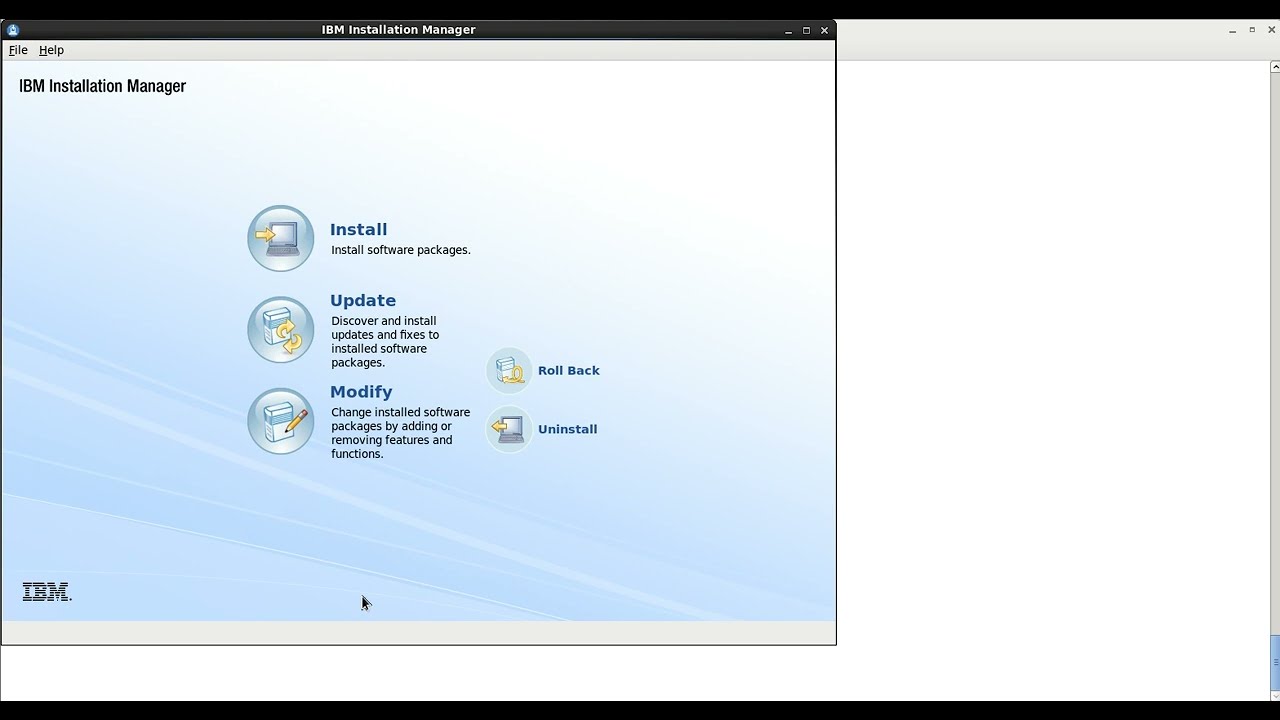Select the Uninstall link
The width and height of the screenshot is (1280, 720).
567,429
